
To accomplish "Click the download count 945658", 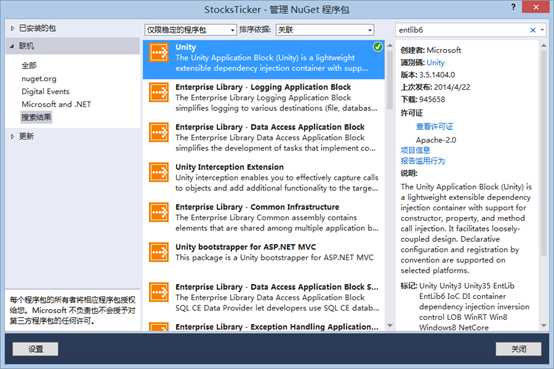I will pyautogui.click(x=432, y=99).
